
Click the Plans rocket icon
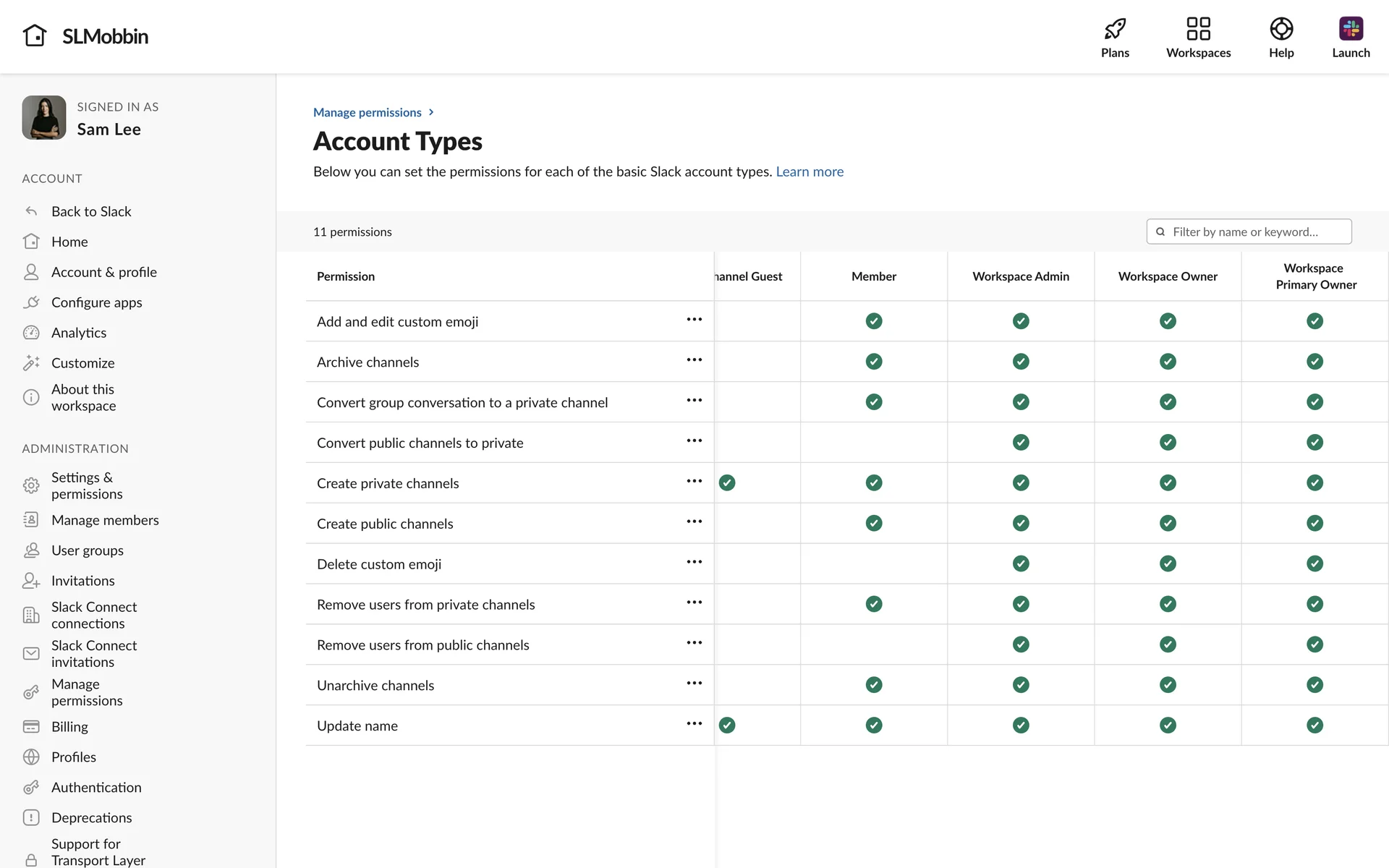(x=1115, y=29)
